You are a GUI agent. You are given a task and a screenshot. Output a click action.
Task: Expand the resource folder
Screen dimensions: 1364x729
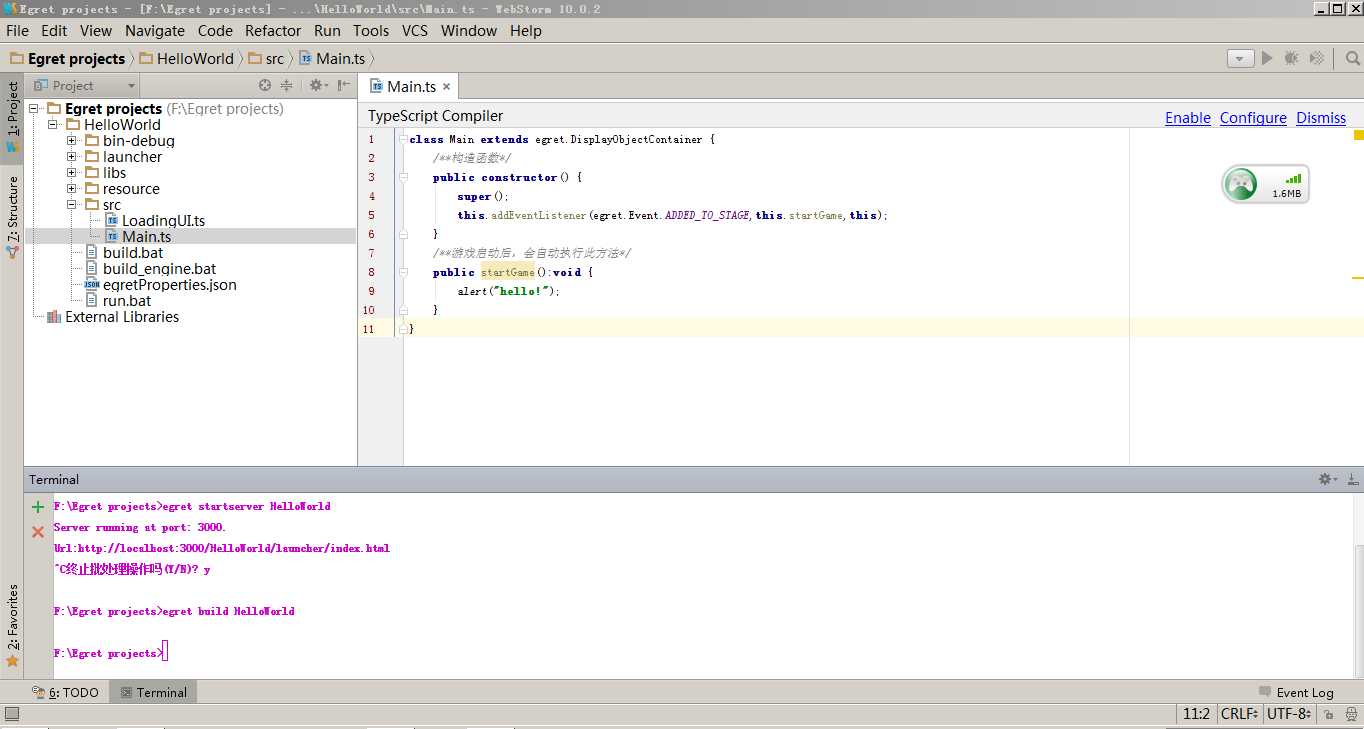72,189
